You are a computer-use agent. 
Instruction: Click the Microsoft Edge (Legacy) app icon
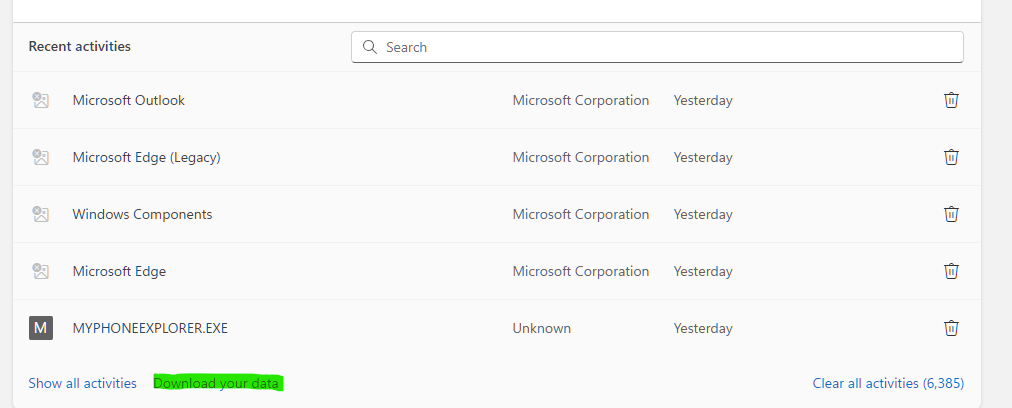41,157
